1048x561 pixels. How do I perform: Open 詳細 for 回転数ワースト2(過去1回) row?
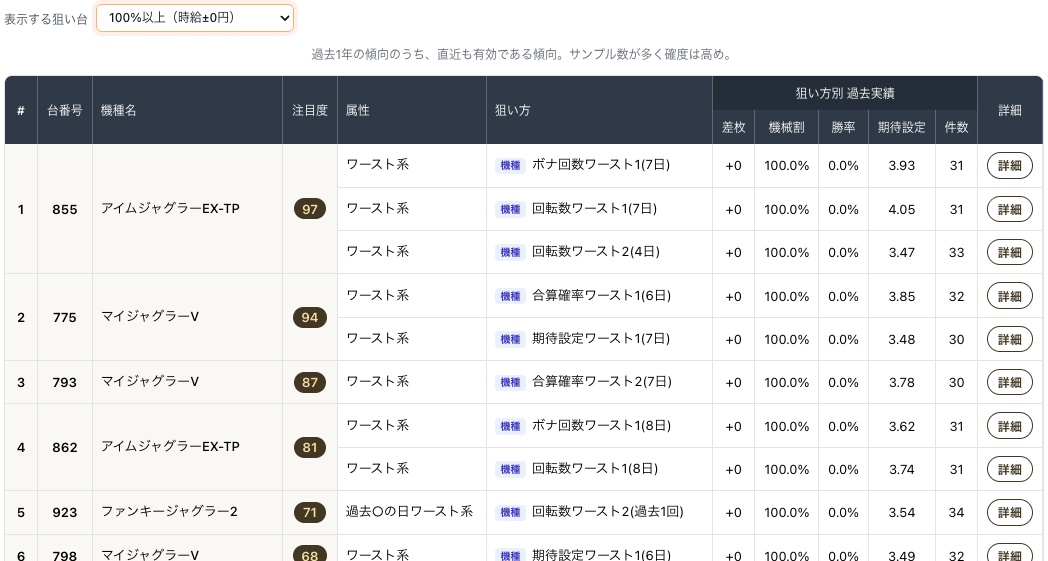tap(1009, 512)
